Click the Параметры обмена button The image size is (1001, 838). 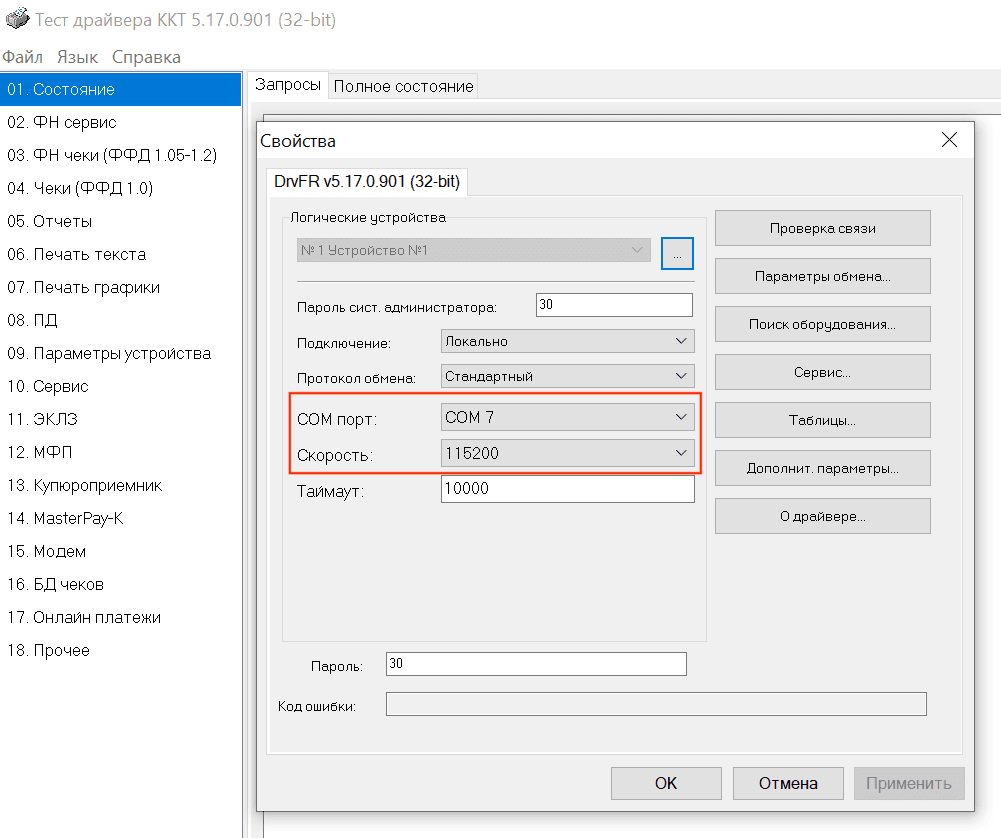click(x=822, y=276)
